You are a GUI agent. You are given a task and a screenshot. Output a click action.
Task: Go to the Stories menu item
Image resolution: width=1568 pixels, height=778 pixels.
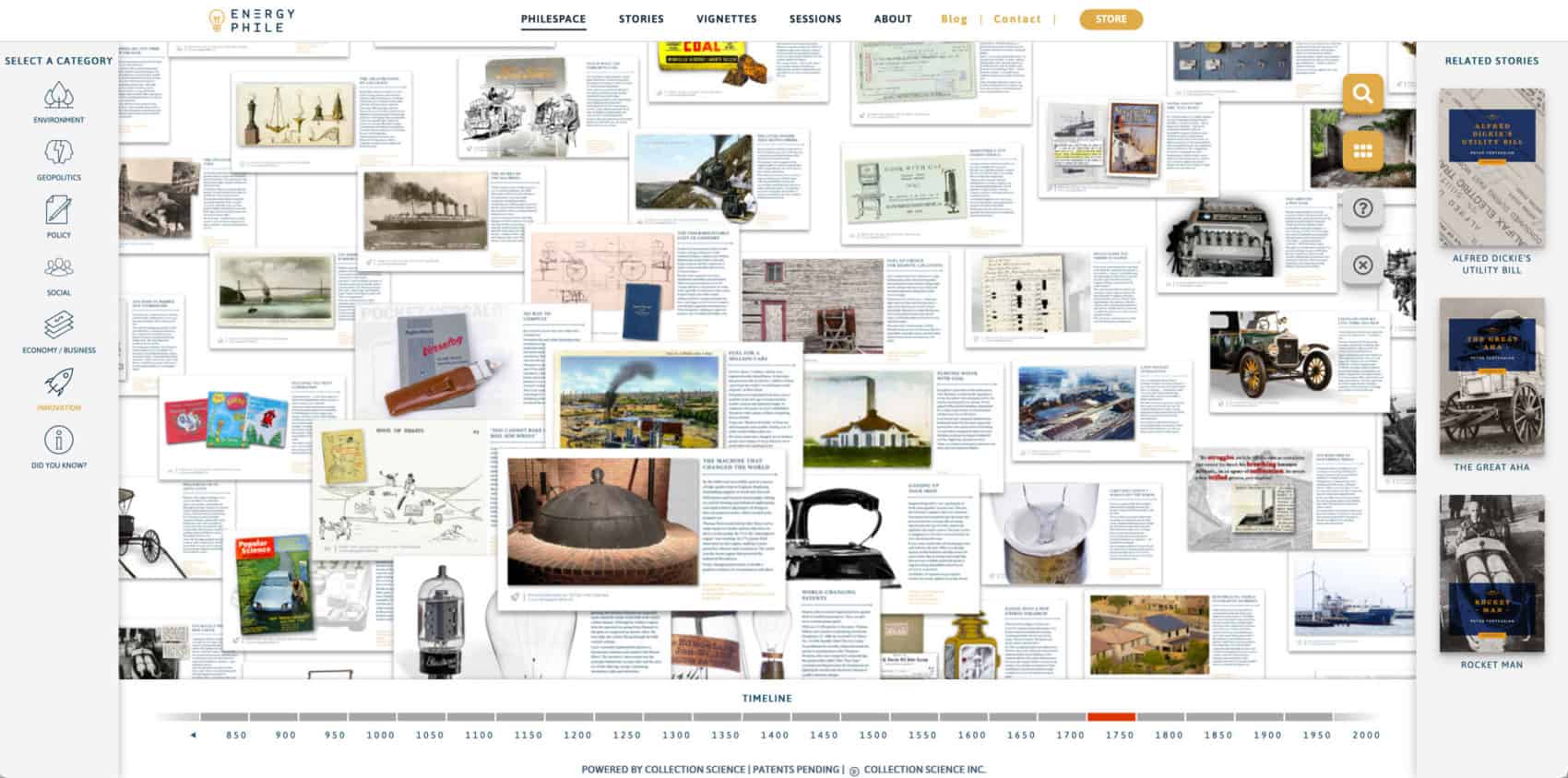click(x=641, y=19)
